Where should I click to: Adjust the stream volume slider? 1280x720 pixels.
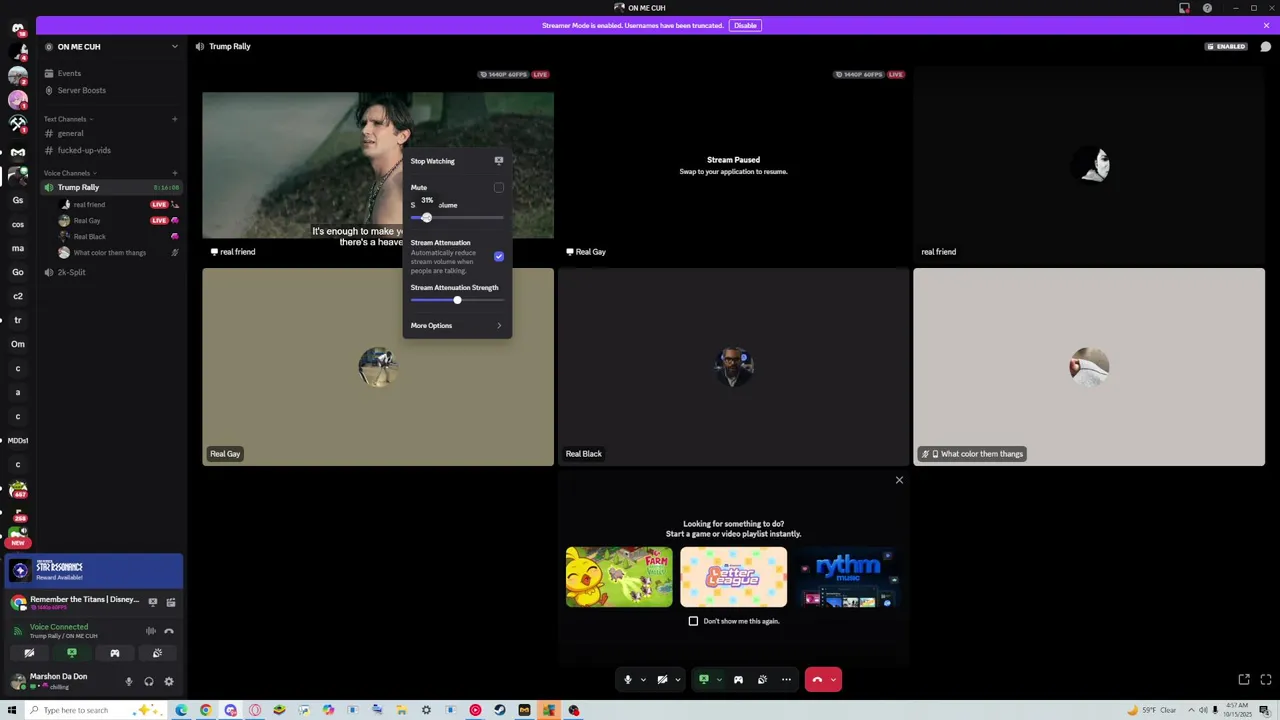point(457,218)
